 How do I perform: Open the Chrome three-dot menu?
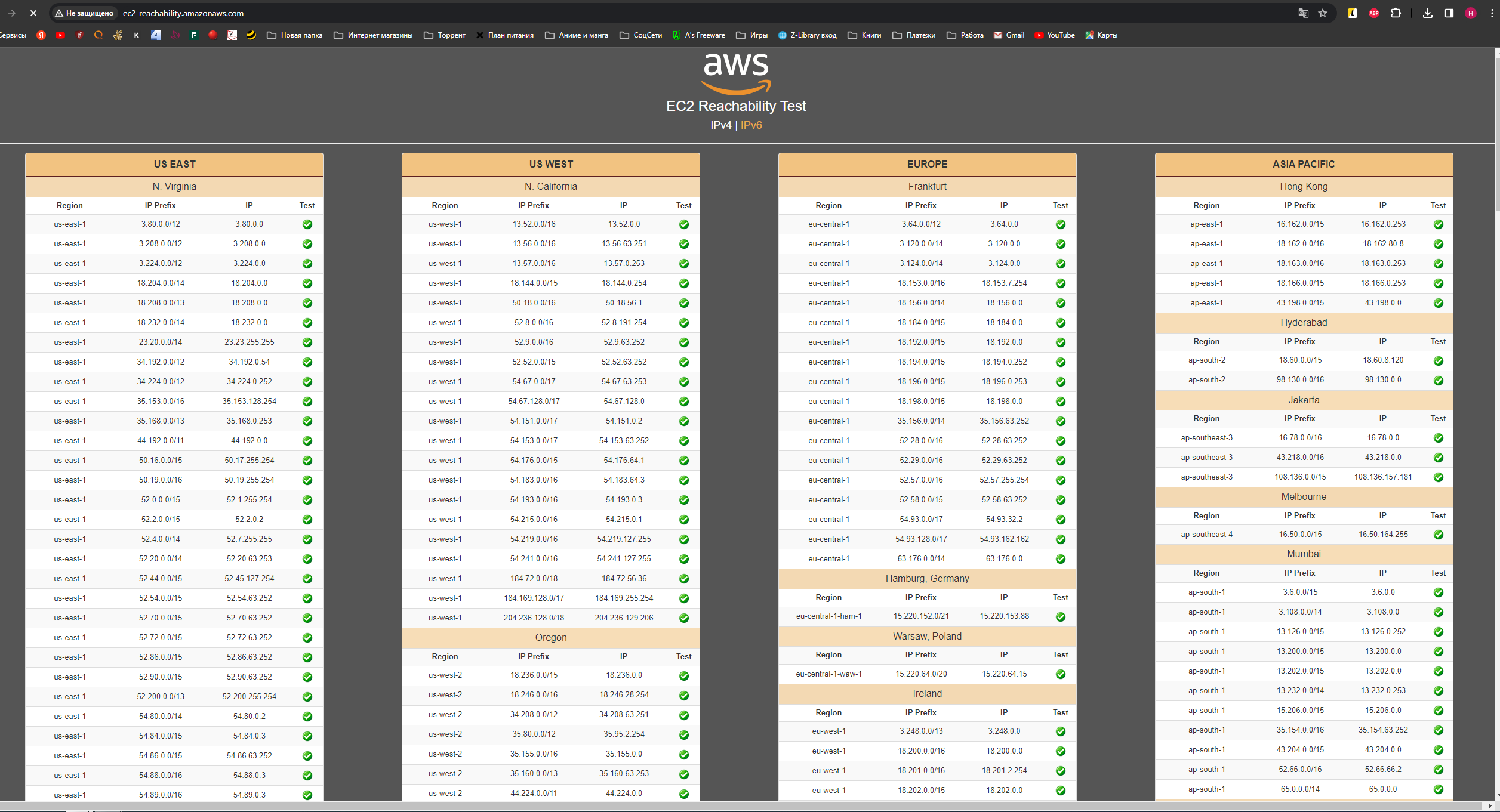(1492, 13)
